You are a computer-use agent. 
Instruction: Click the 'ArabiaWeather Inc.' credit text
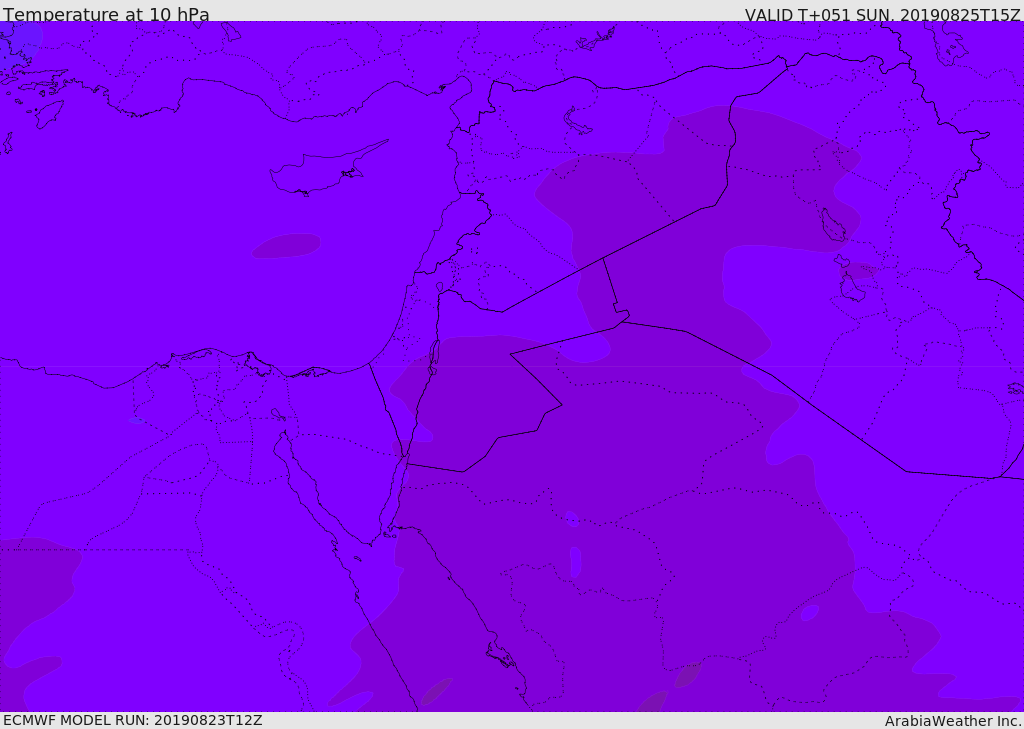(953, 721)
